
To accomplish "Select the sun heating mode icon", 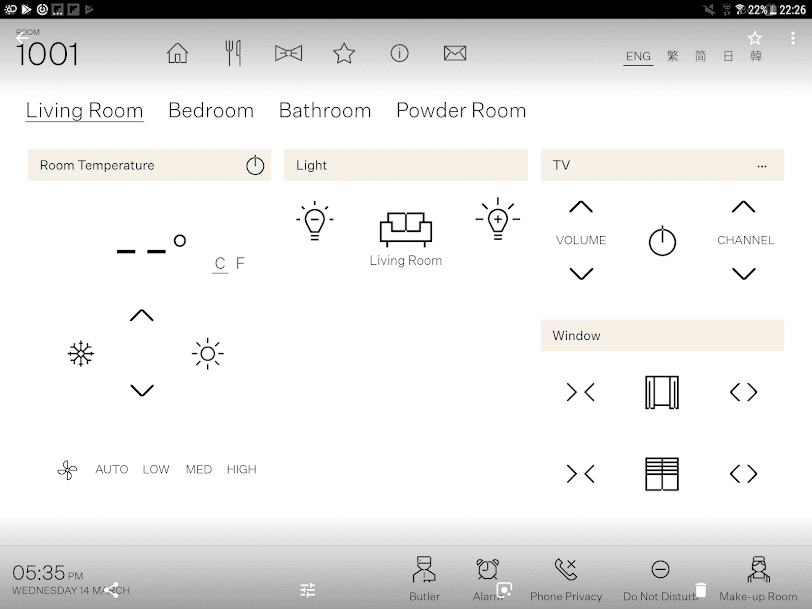I will pyautogui.click(x=208, y=354).
